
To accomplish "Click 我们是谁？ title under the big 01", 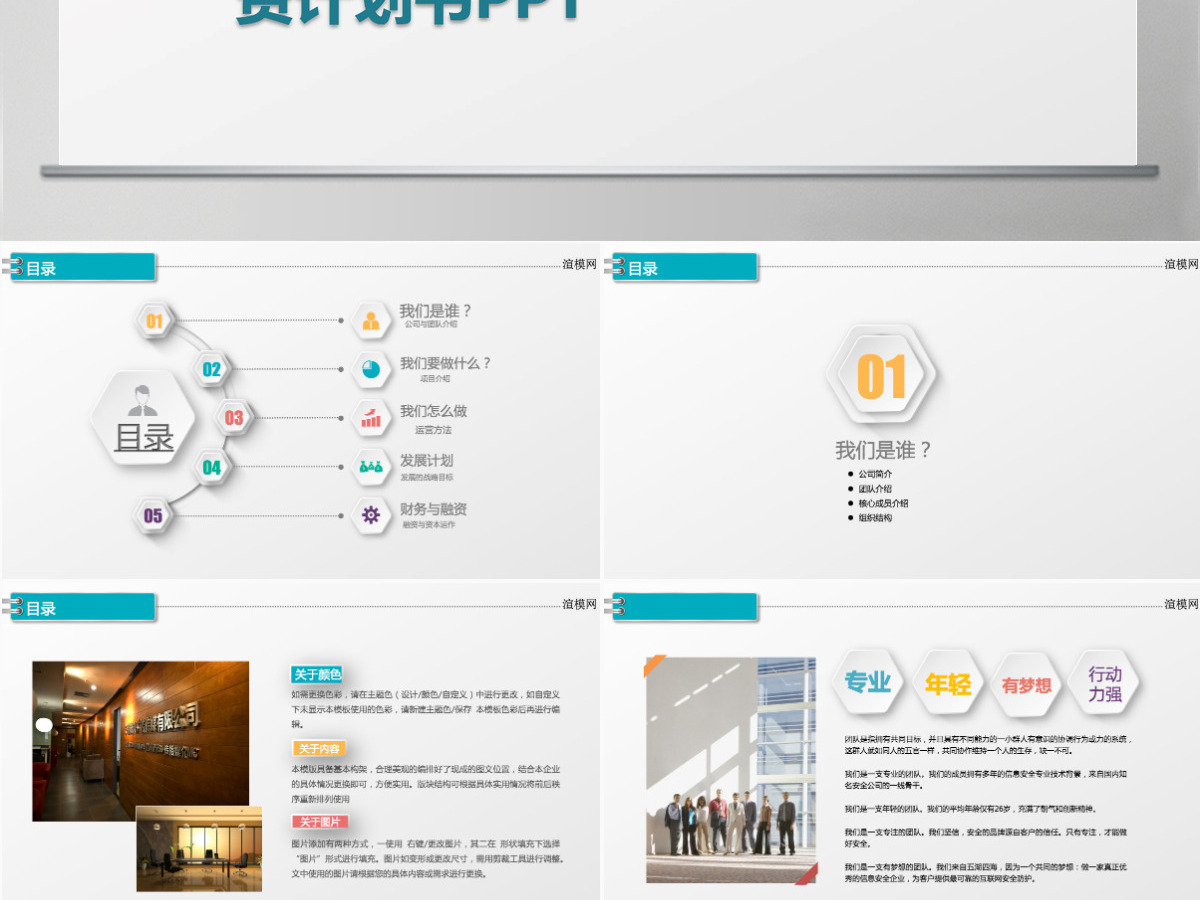I will click(x=883, y=450).
